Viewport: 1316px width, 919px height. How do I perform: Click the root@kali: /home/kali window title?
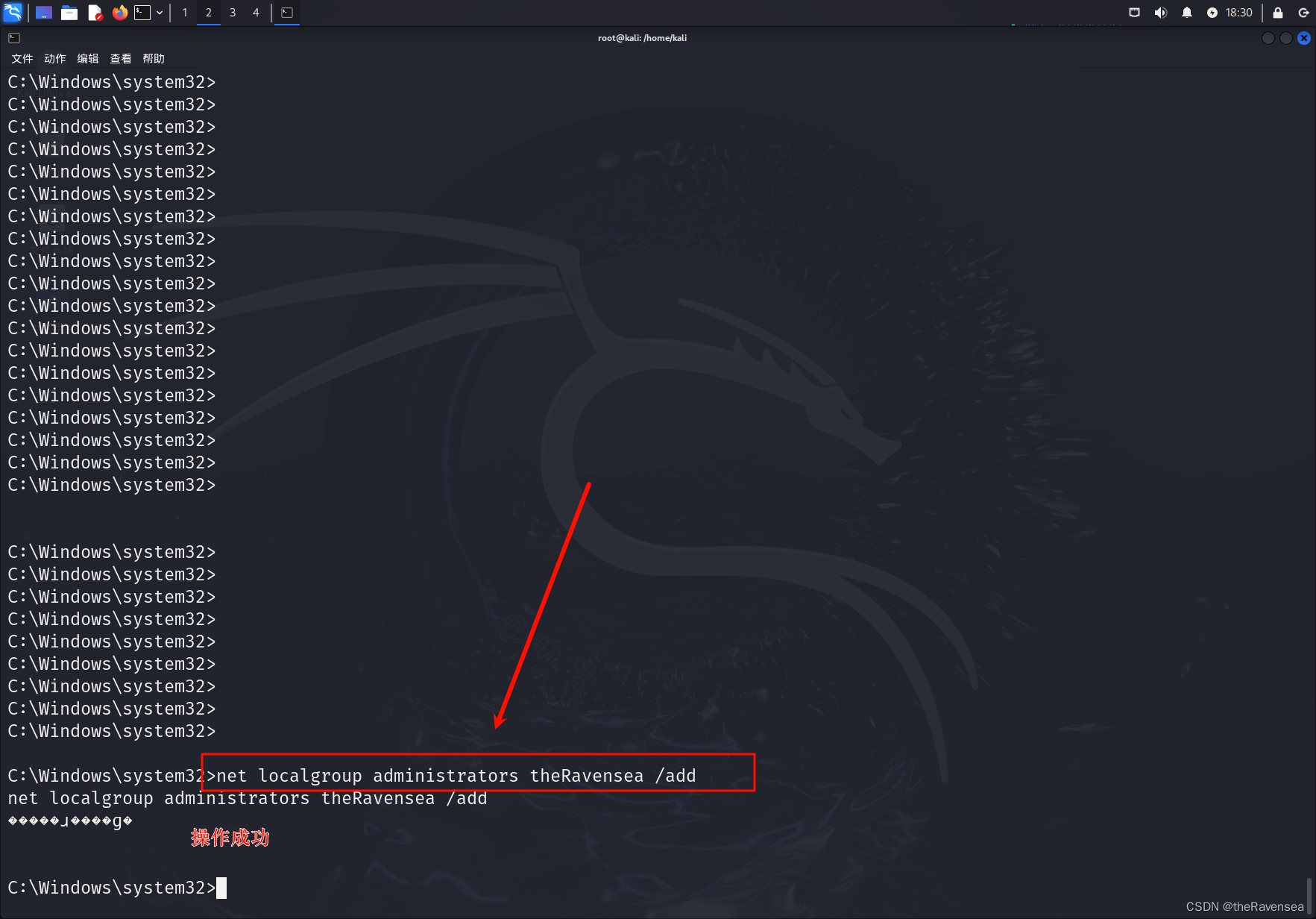[642, 38]
